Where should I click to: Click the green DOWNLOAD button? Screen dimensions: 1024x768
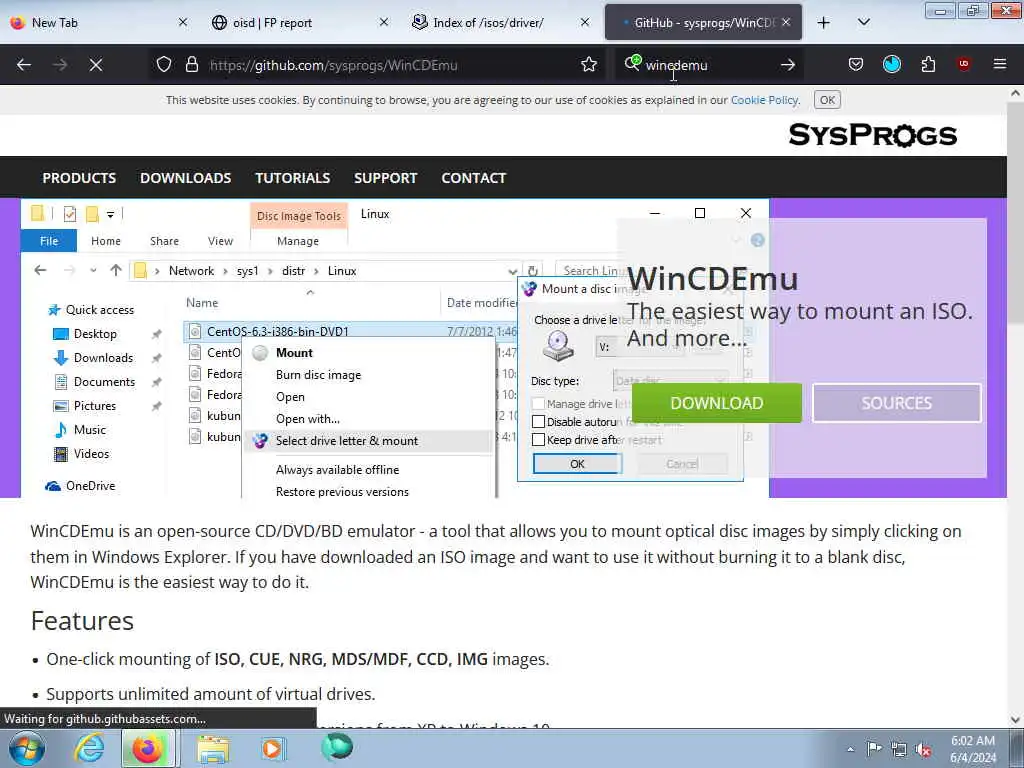(716, 403)
